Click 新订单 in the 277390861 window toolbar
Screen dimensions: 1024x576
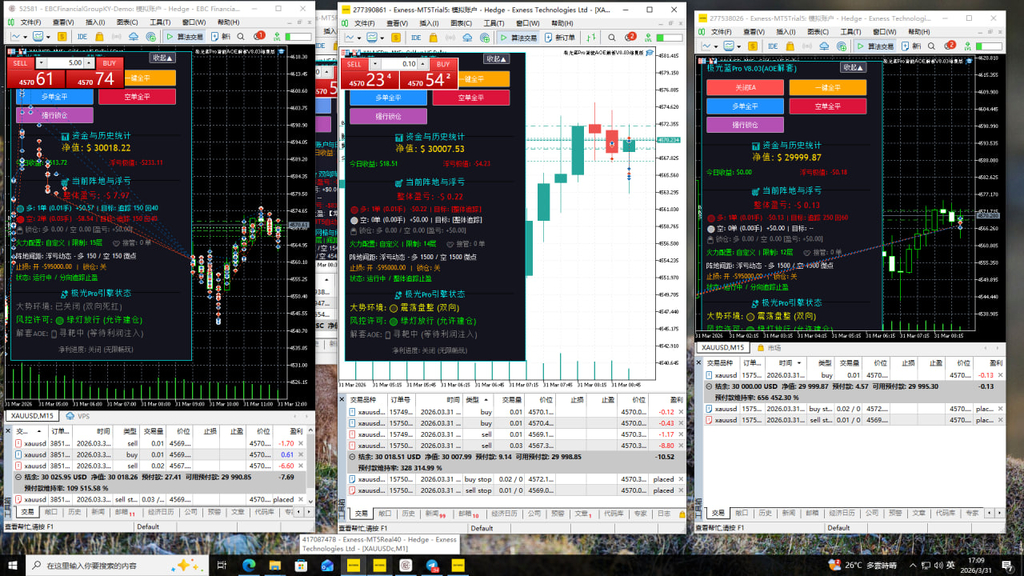560,38
